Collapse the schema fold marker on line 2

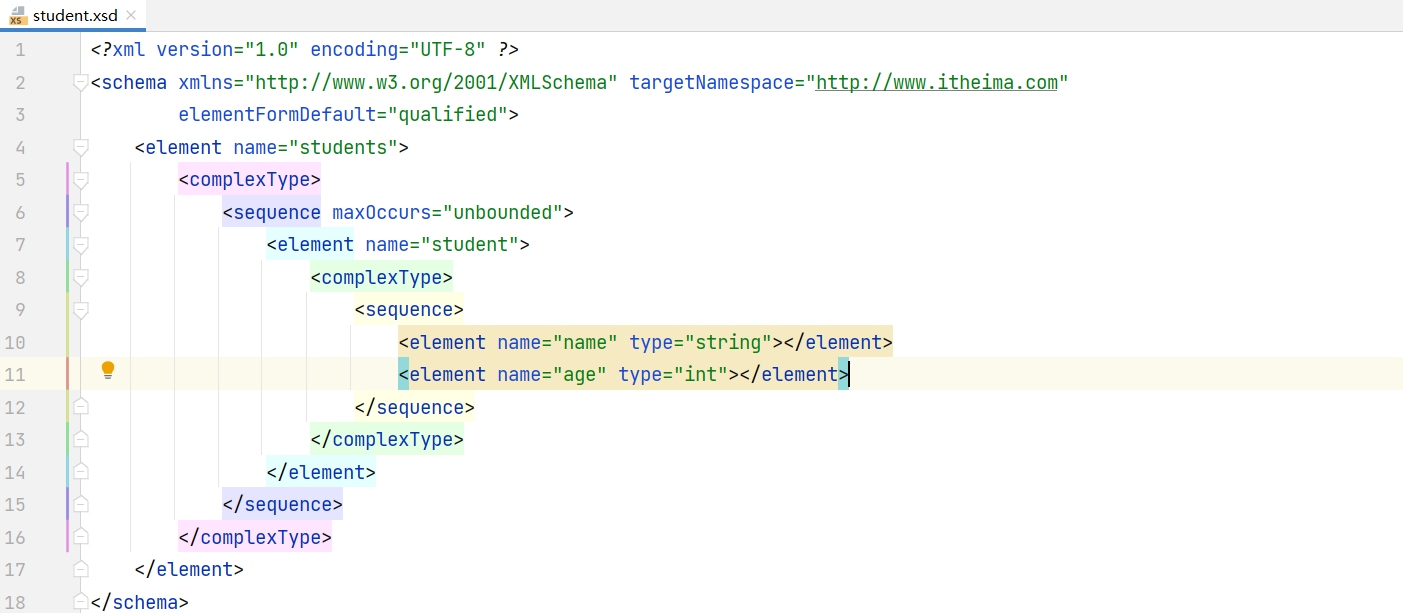pos(81,83)
